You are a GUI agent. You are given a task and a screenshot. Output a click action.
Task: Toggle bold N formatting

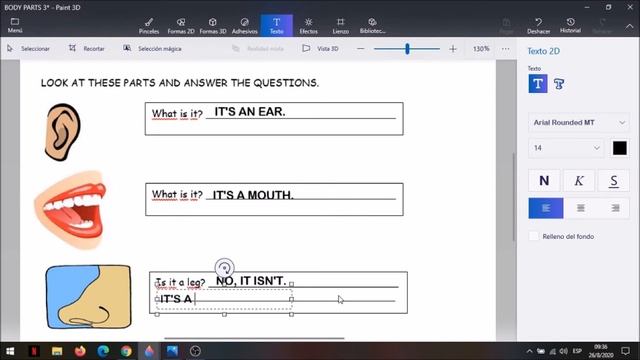(544, 181)
